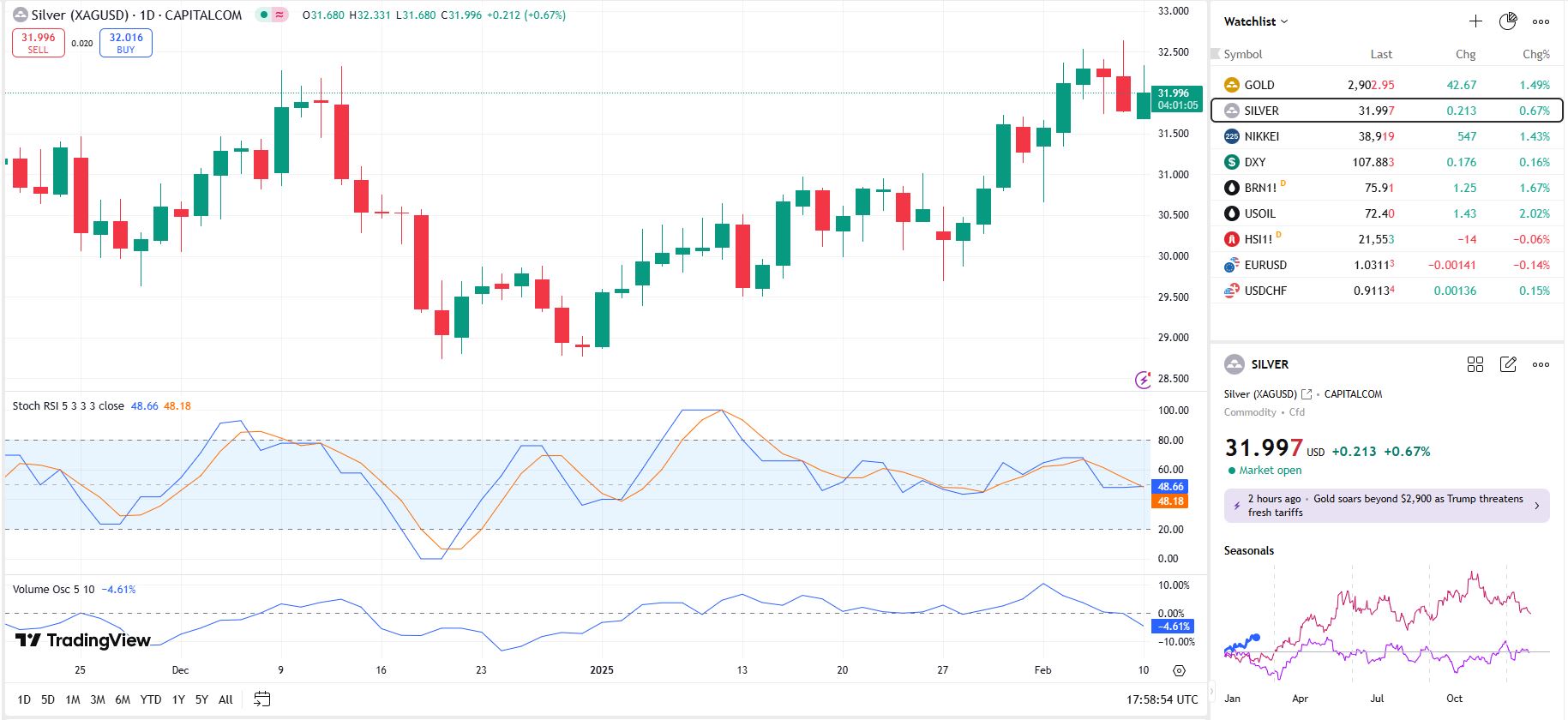Viewport: 1568px width, 720px height.
Task: Switch to the YTD time range
Action: point(151,699)
